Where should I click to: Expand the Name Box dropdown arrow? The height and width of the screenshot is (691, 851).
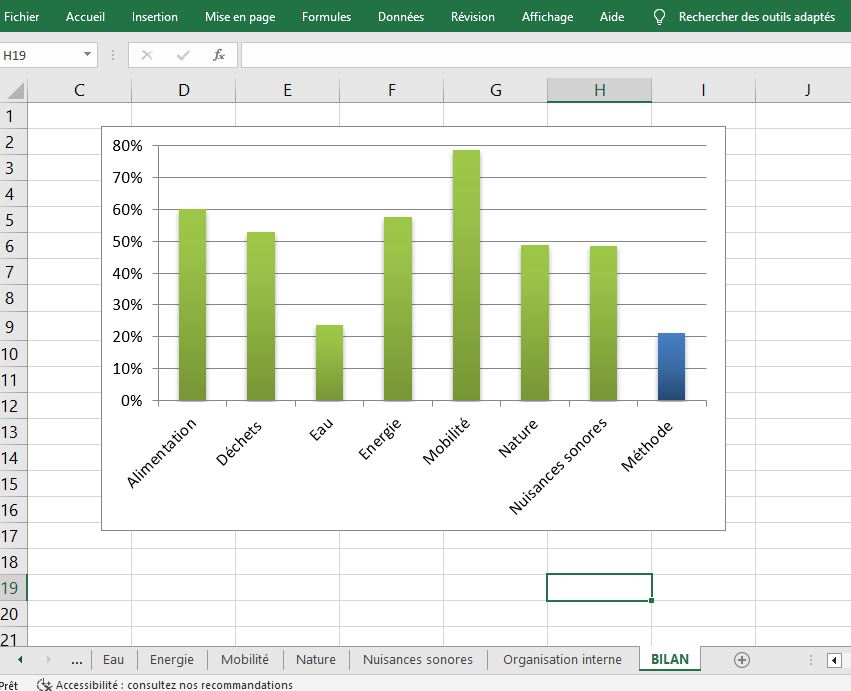point(87,54)
